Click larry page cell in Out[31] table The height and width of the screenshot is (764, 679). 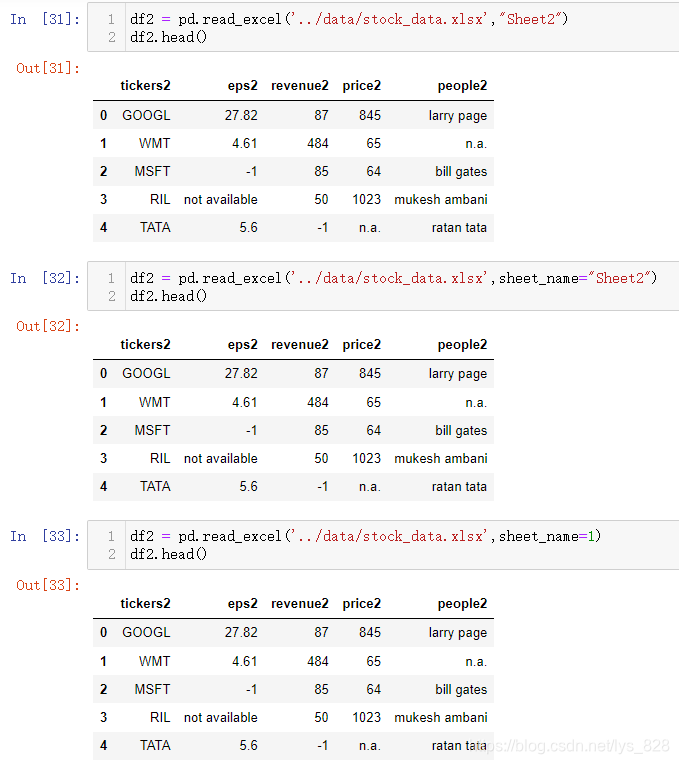tap(457, 116)
